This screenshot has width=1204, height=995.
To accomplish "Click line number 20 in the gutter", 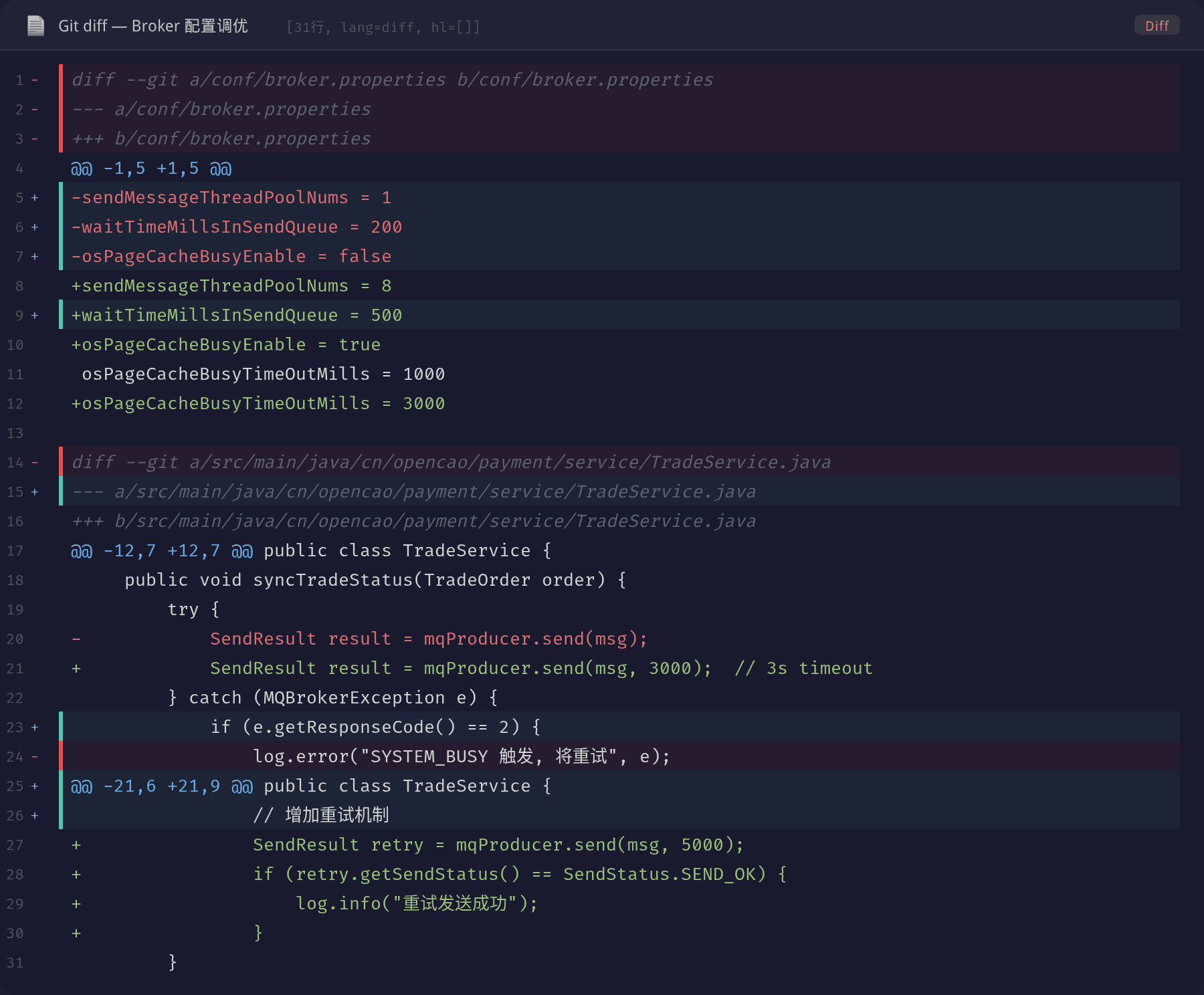I will pyautogui.click(x=15, y=639).
